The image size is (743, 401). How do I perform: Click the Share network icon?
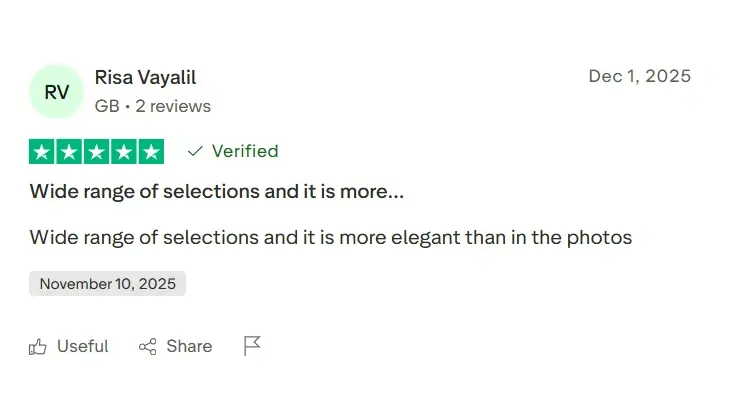pyautogui.click(x=148, y=347)
